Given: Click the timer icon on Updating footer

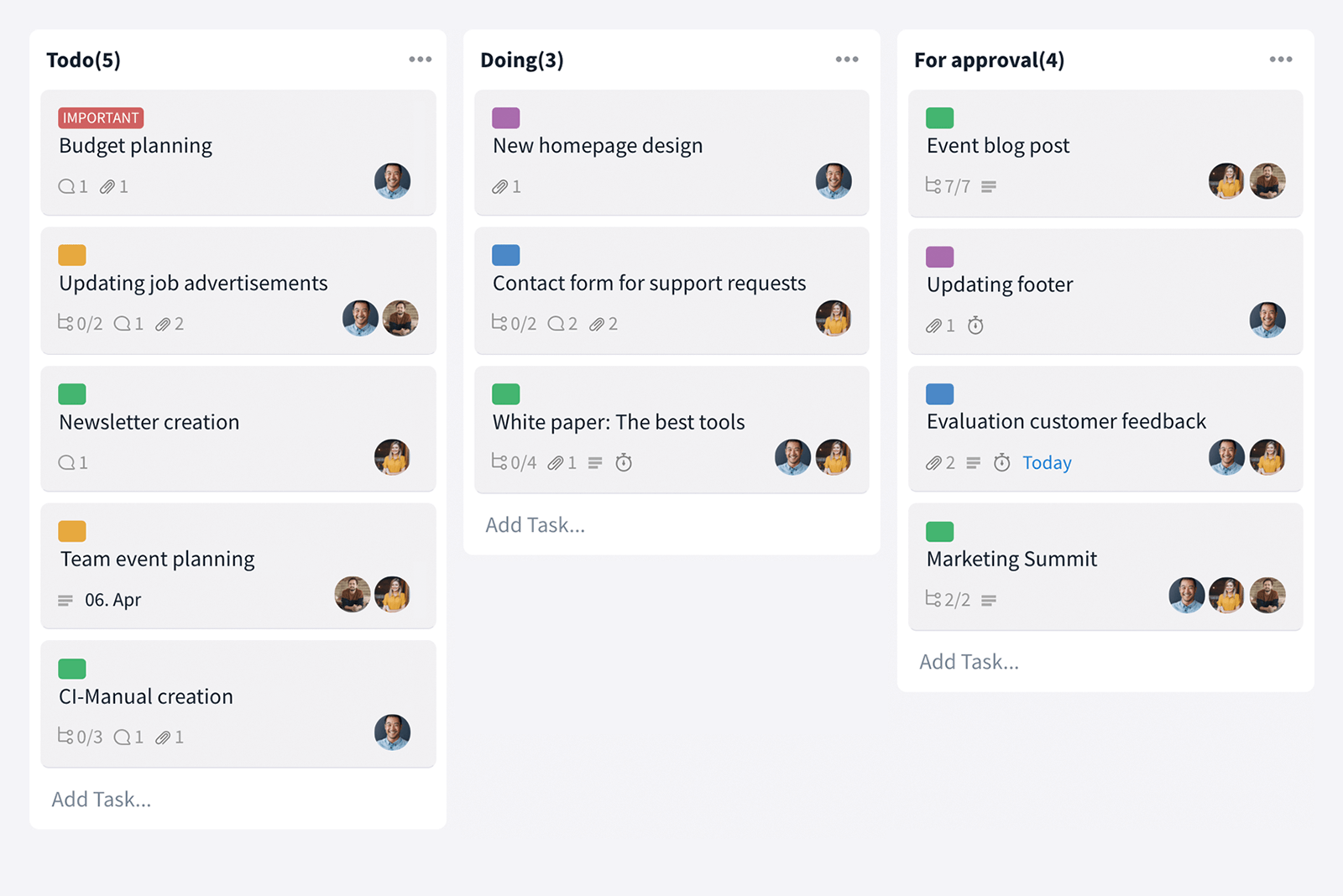Looking at the screenshot, I should (975, 326).
